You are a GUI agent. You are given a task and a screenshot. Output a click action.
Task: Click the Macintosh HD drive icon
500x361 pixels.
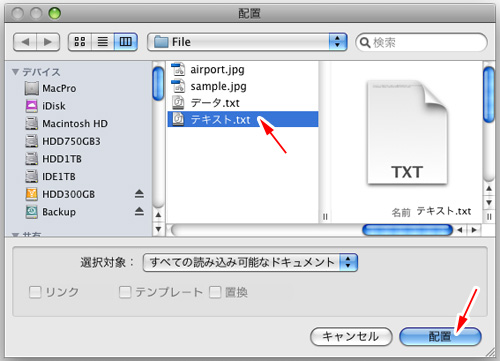(32, 124)
